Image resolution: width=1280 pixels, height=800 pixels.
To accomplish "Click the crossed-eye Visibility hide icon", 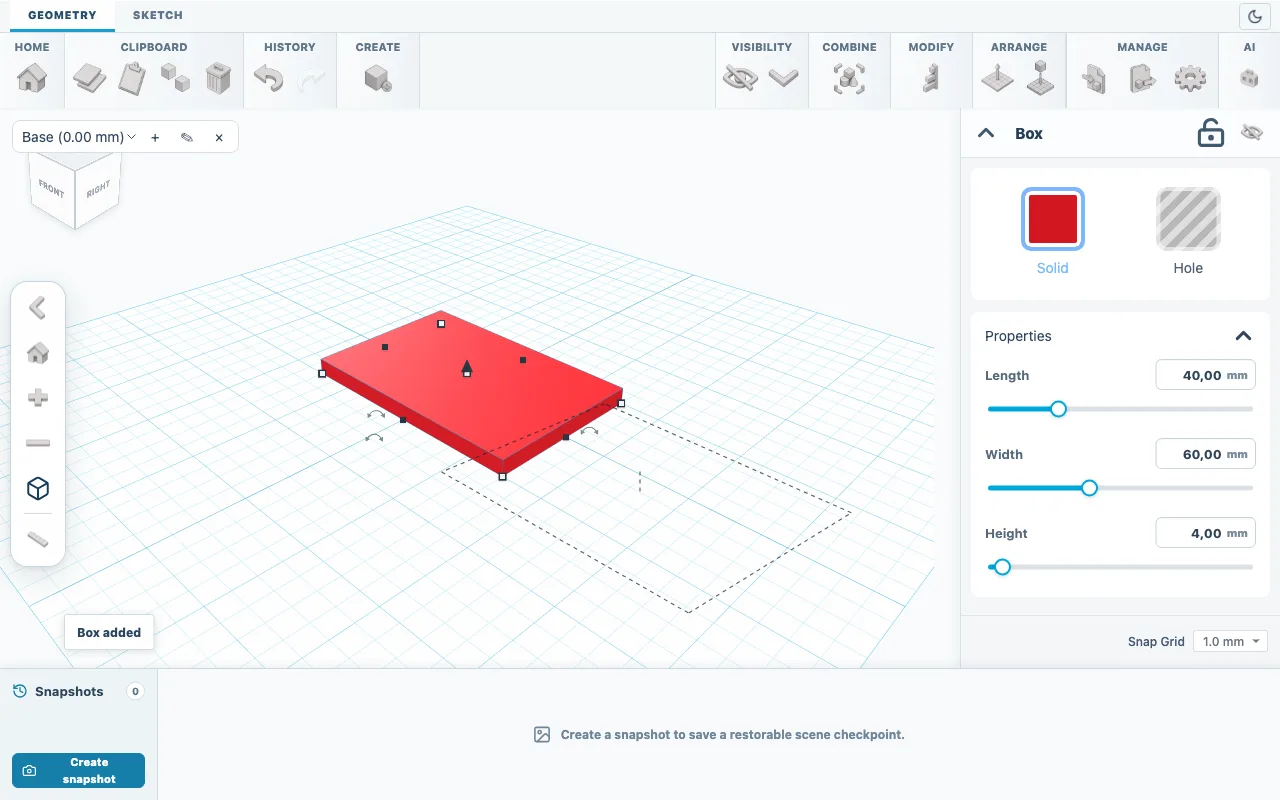I will (740, 78).
